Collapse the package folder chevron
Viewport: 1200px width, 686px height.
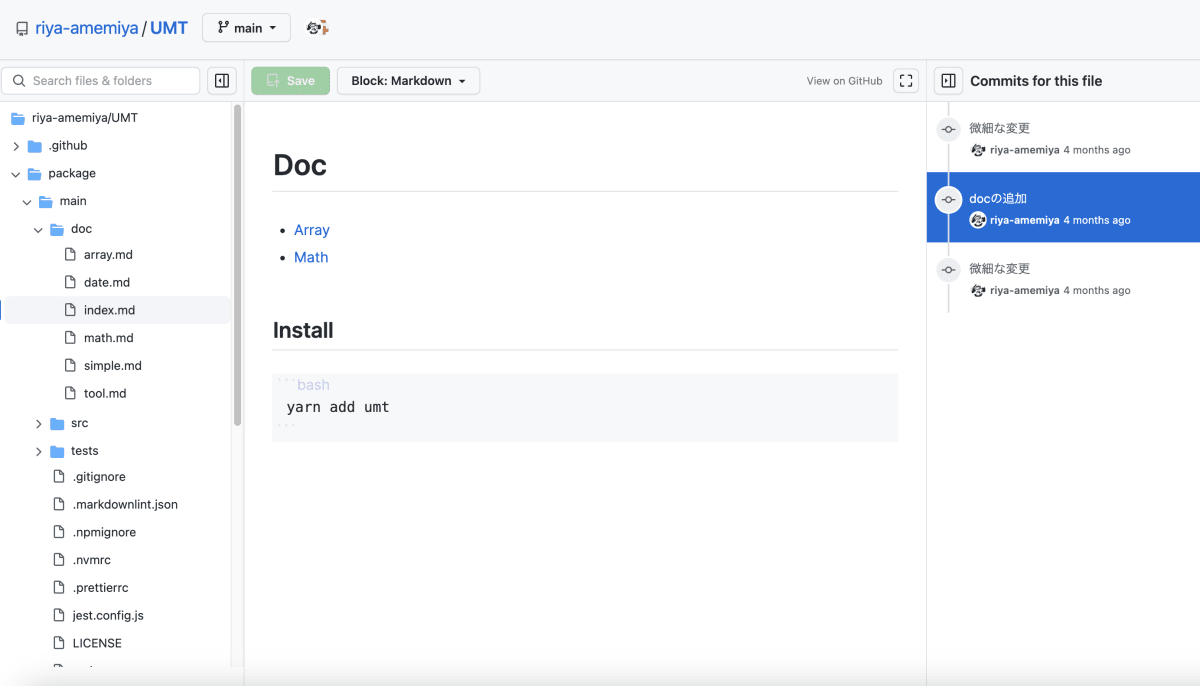tap(16, 174)
